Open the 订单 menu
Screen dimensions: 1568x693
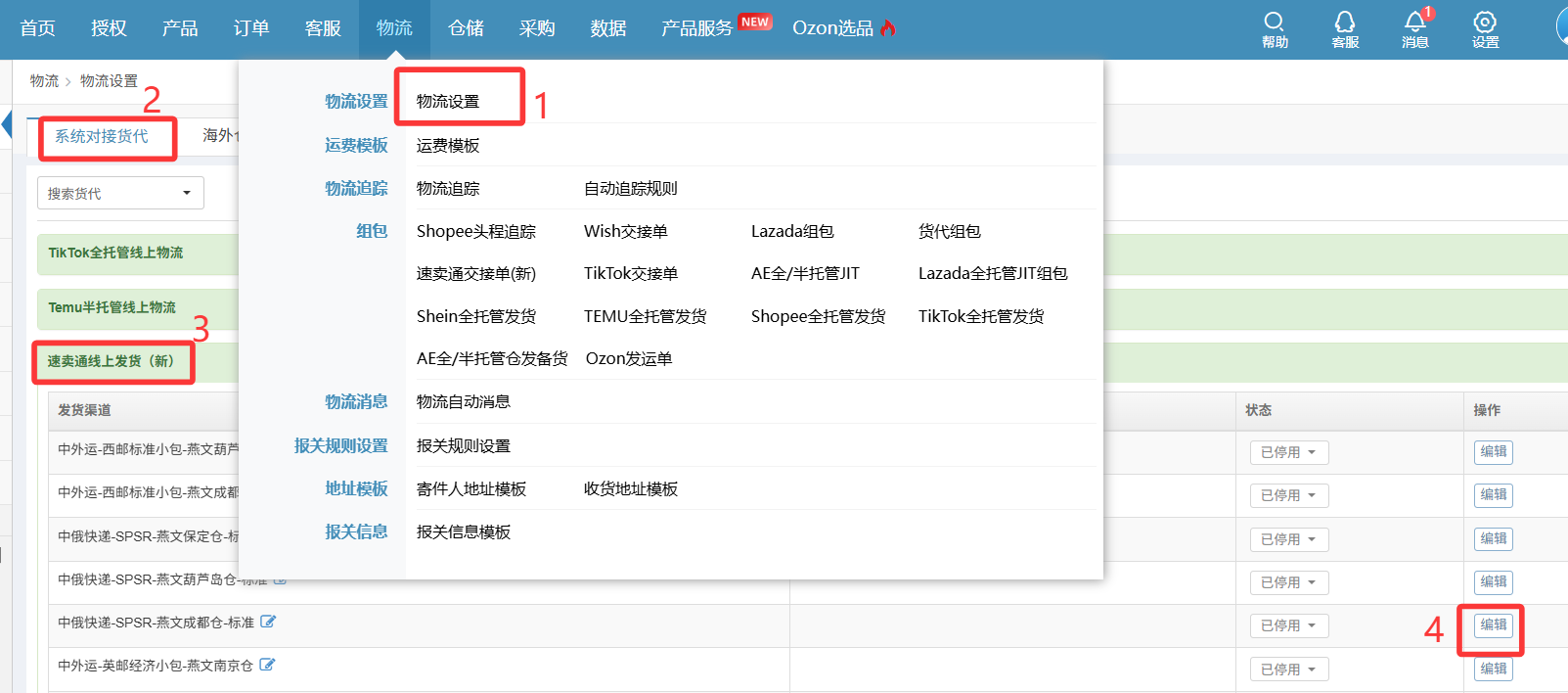pyautogui.click(x=251, y=28)
